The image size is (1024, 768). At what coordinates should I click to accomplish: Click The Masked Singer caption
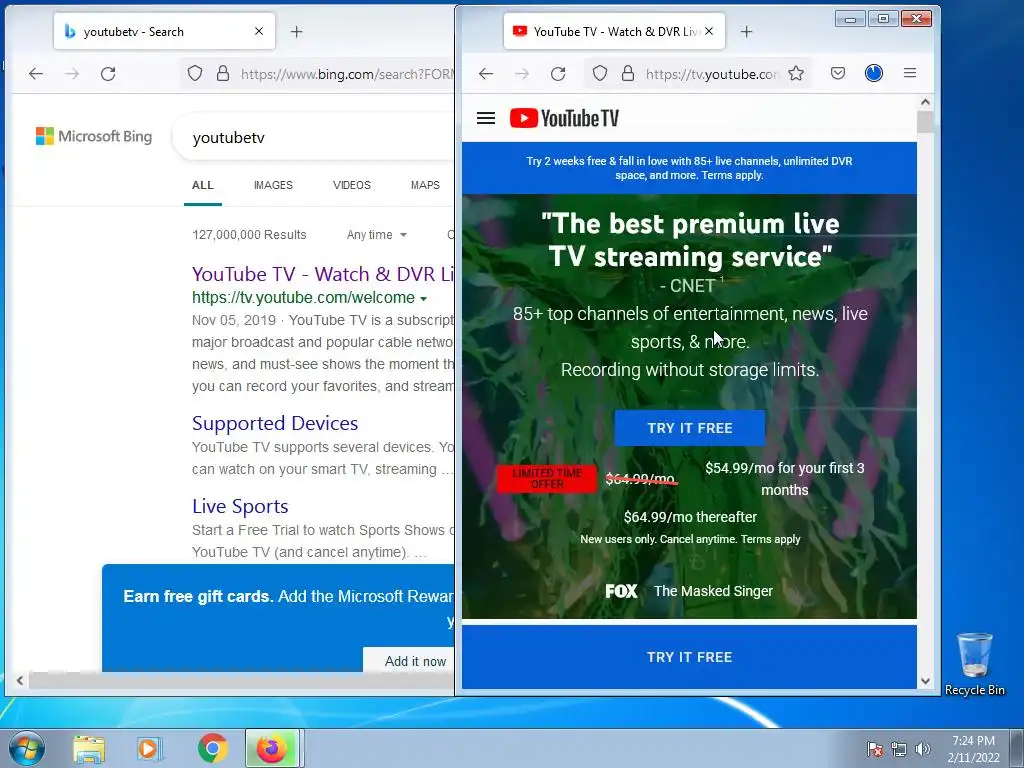point(713,590)
